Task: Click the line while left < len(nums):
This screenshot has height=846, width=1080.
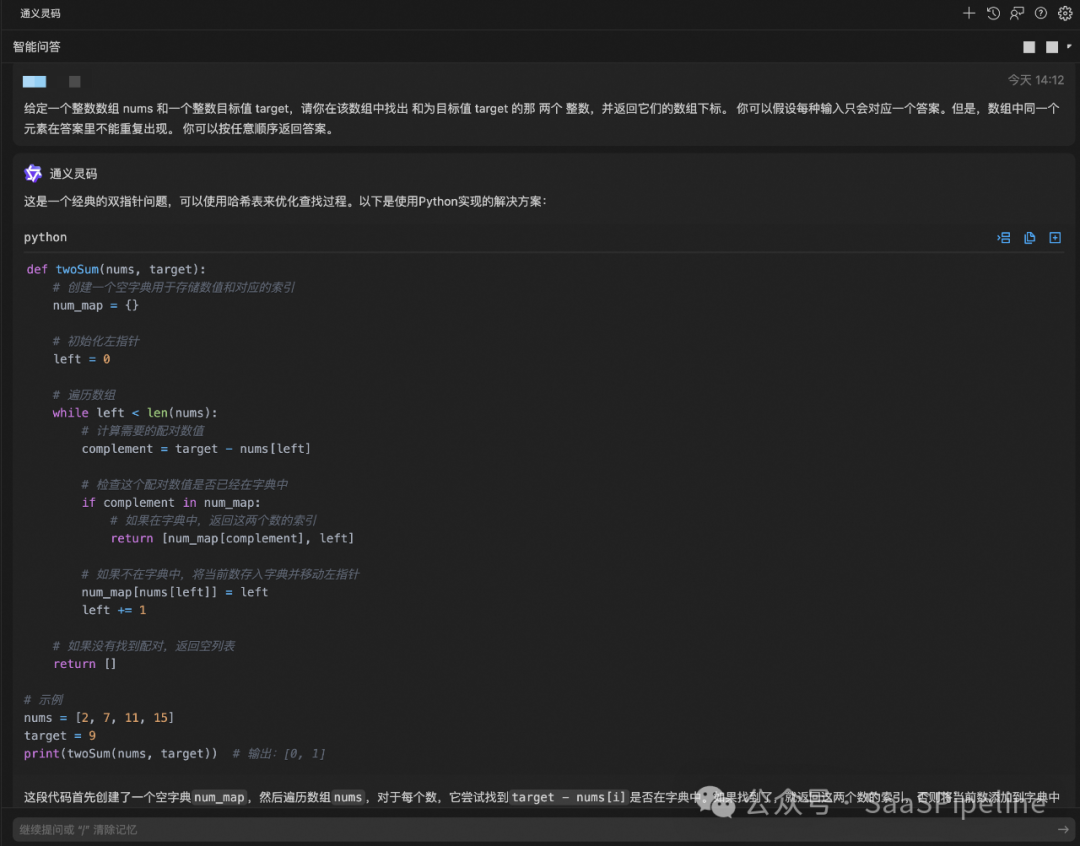Action: (135, 413)
